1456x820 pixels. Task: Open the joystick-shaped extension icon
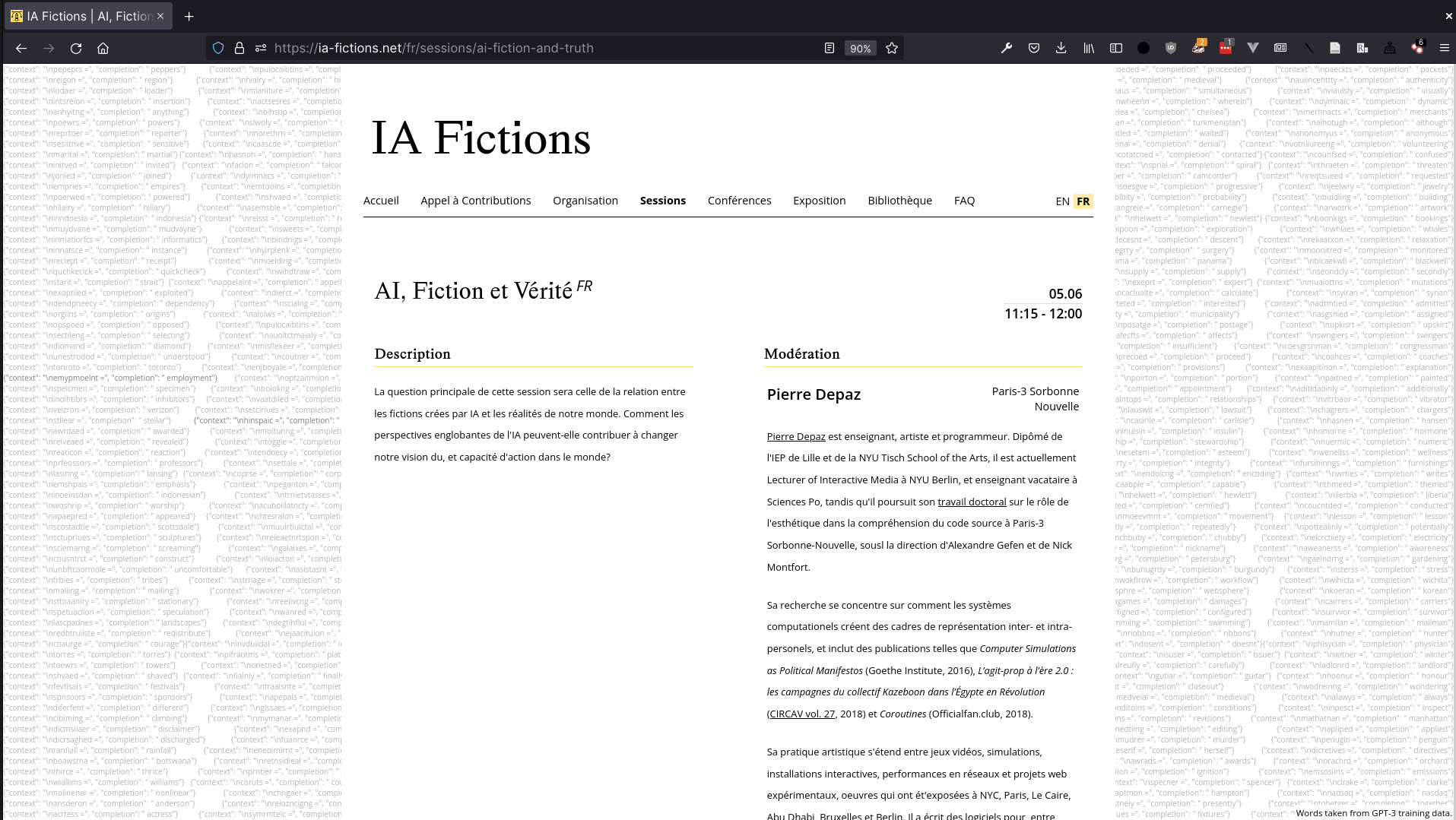click(1390, 48)
